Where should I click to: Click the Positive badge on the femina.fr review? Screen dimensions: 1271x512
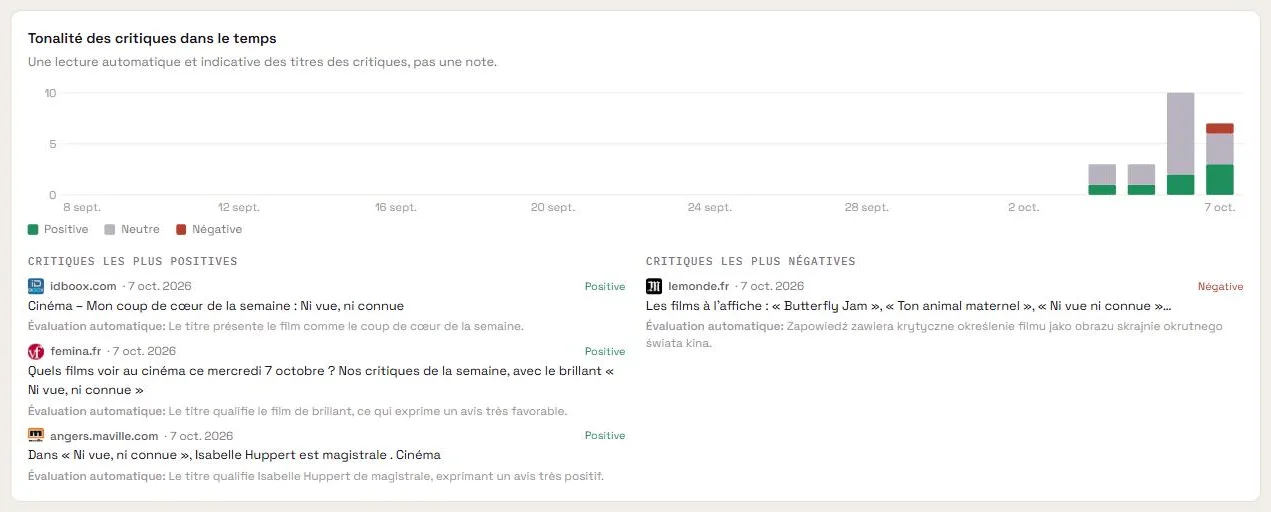(x=605, y=352)
